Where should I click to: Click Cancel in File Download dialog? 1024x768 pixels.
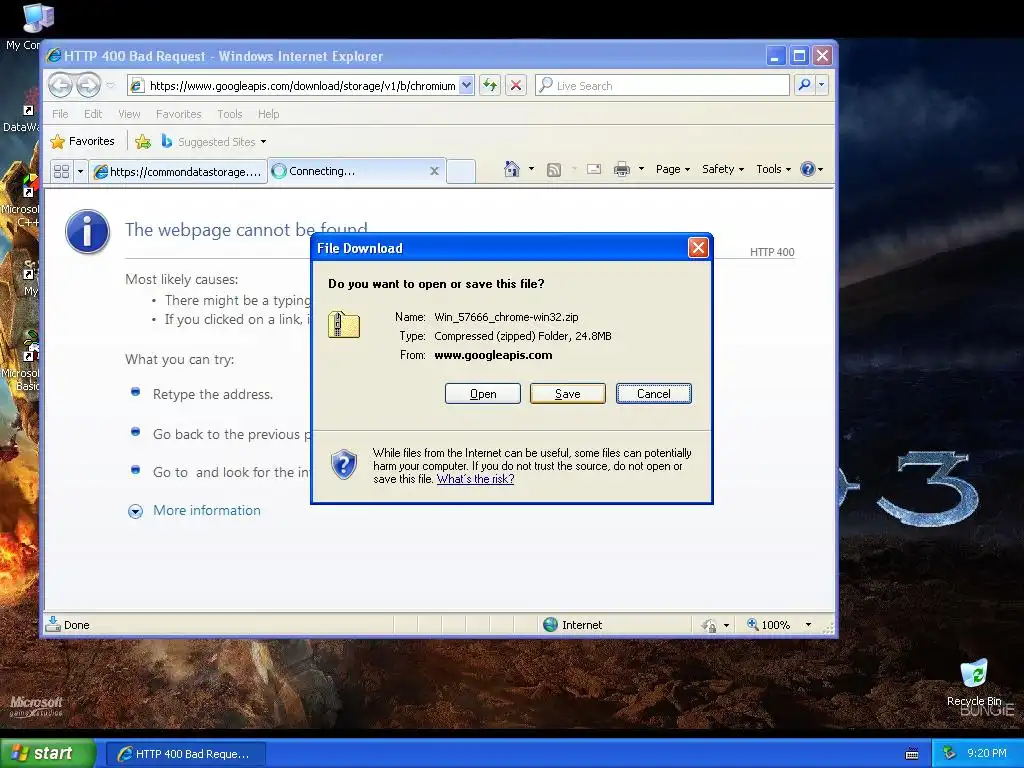click(654, 394)
